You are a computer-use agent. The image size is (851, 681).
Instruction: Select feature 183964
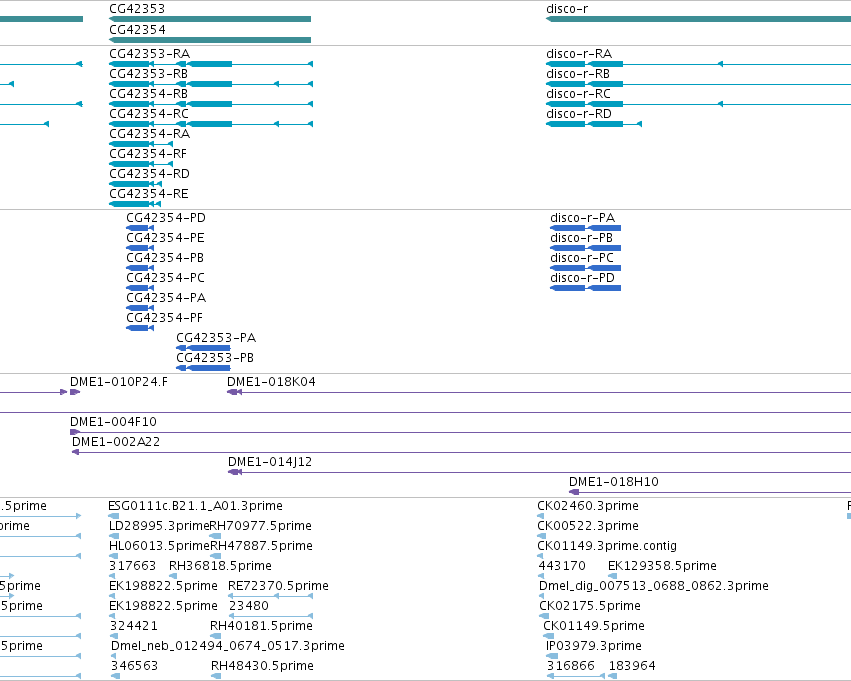613,676
